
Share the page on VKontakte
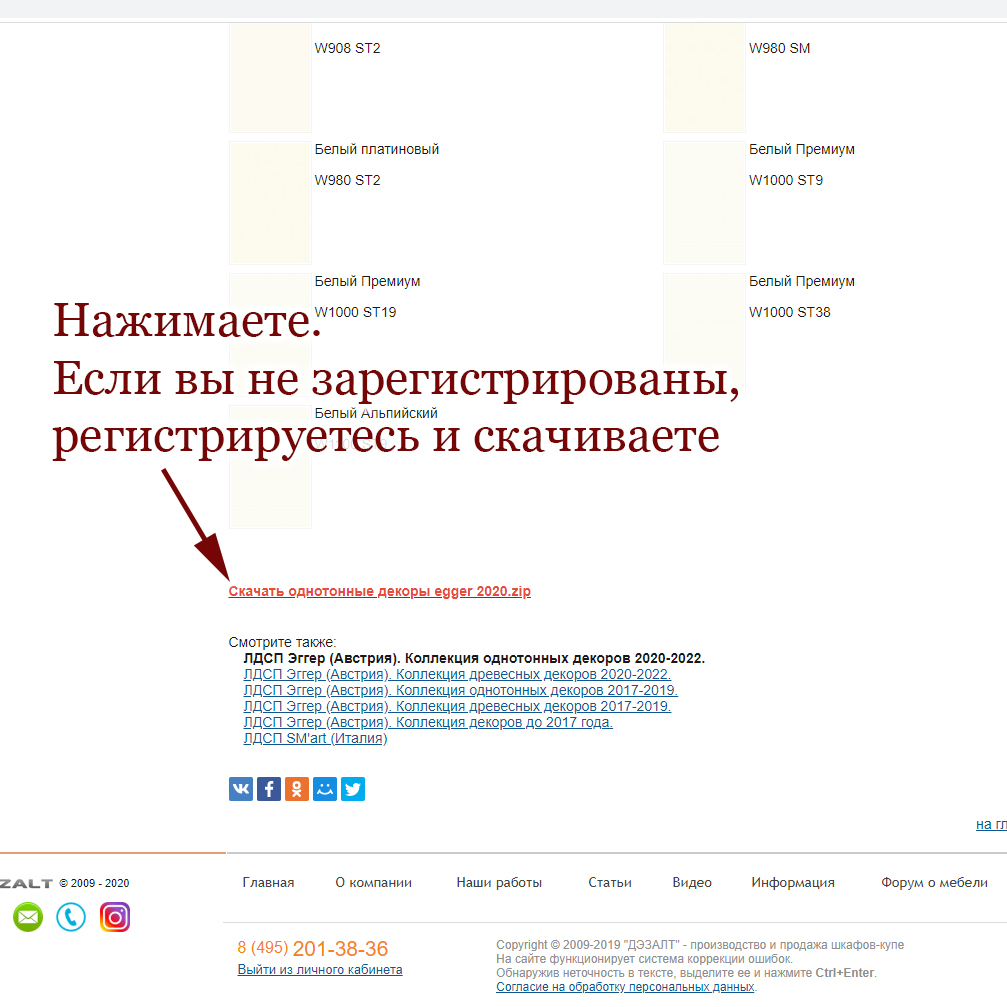pos(241,789)
